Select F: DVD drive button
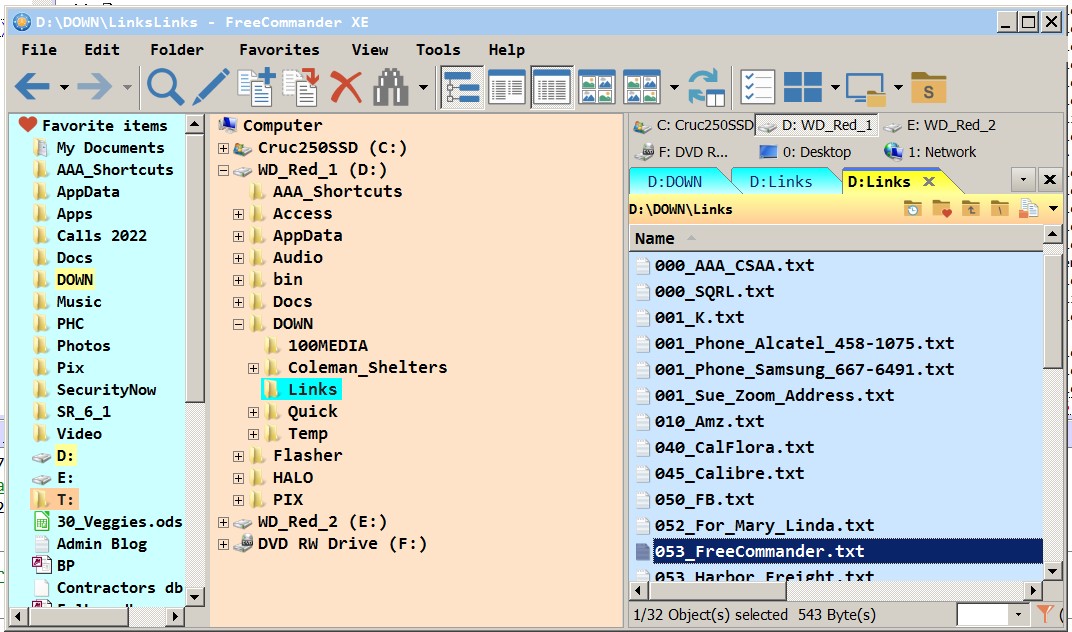 (681, 152)
